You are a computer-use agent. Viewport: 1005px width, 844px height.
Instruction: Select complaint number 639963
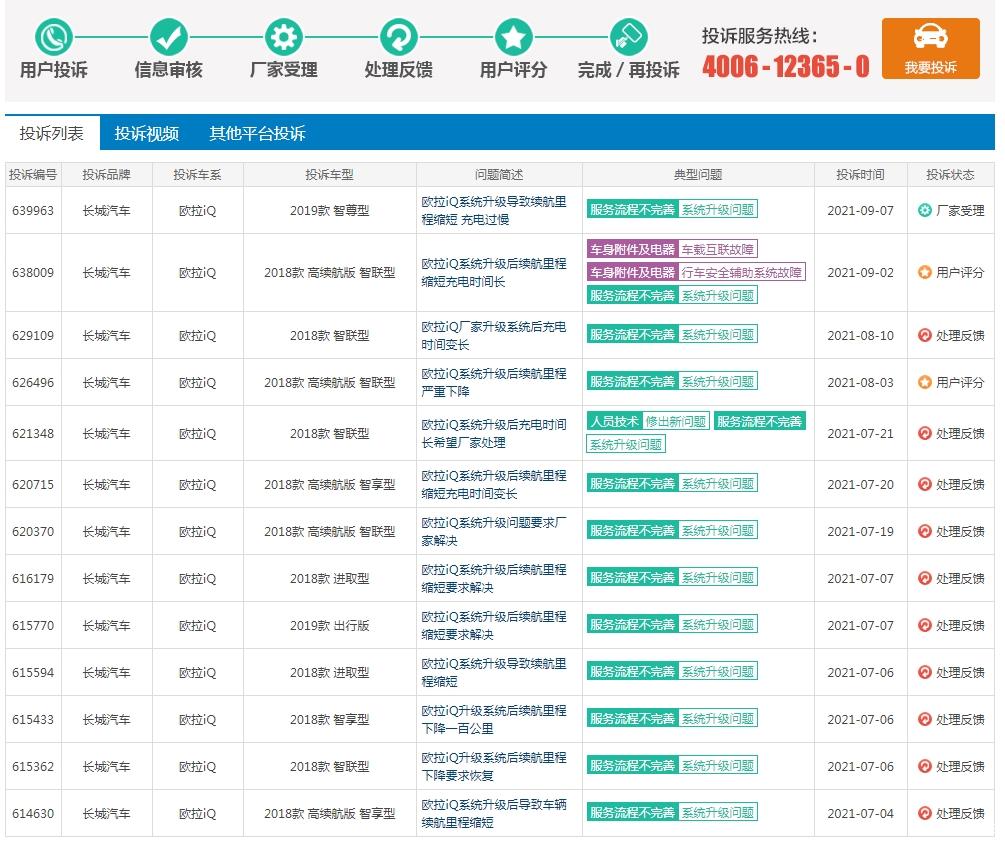pyautogui.click(x=33, y=210)
